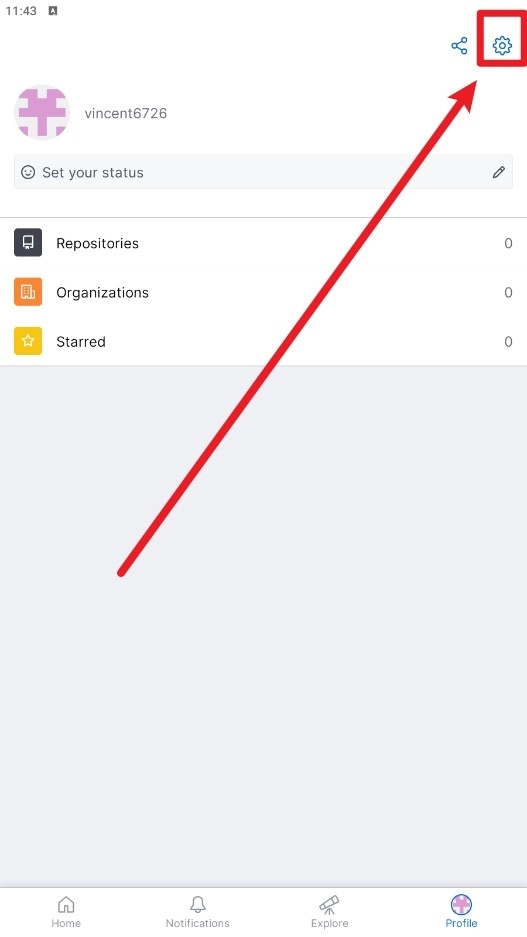The height and width of the screenshot is (937, 527).
Task: Click the Set your status field
Action: tap(264, 172)
